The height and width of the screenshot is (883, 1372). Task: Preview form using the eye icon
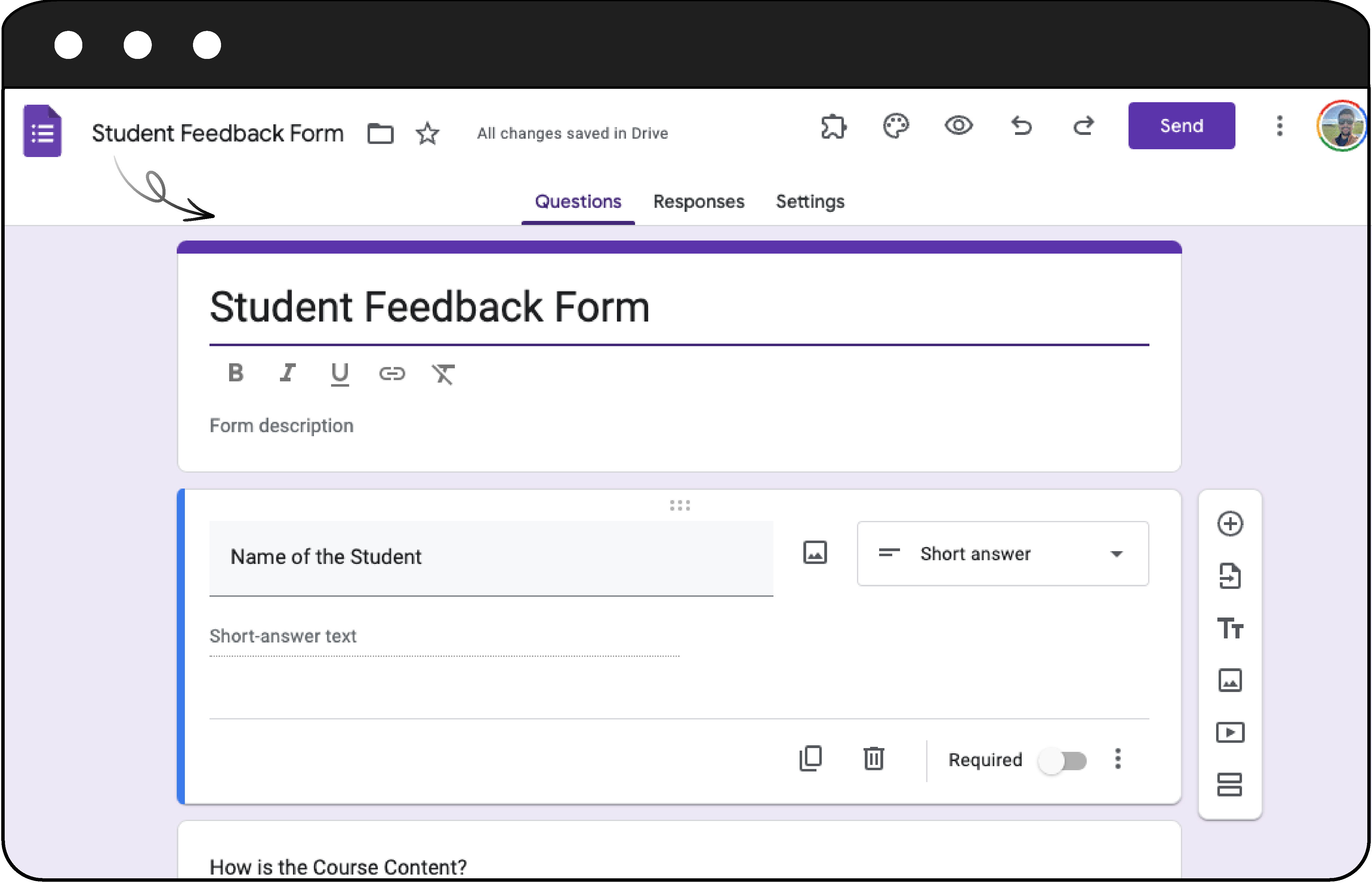click(958, 126)
